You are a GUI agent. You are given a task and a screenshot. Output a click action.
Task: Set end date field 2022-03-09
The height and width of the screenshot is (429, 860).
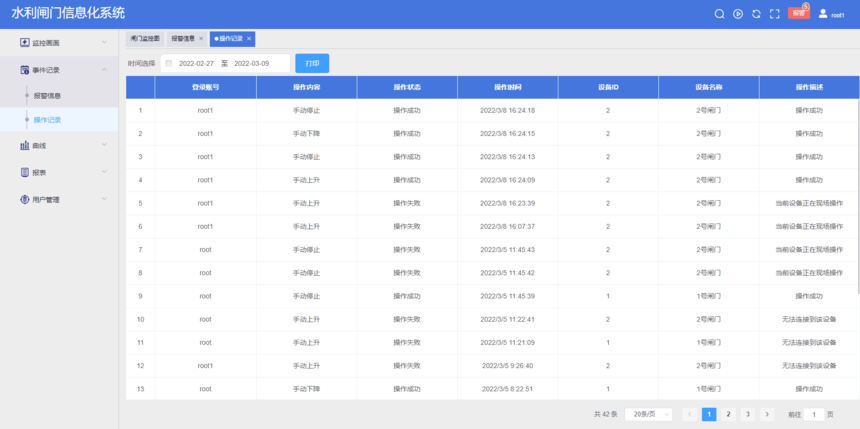click(252, 64)
